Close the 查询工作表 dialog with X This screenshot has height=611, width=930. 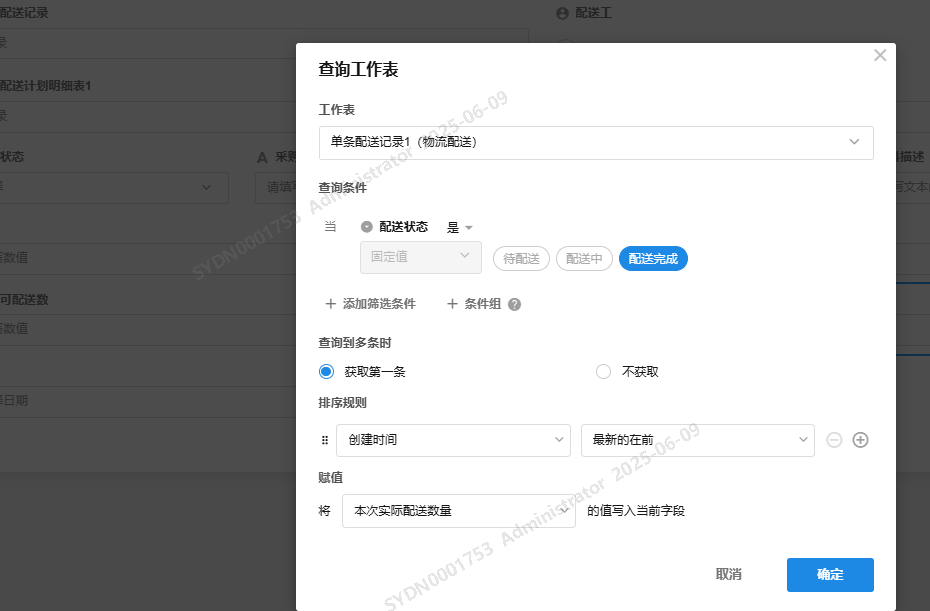(880, 56)
